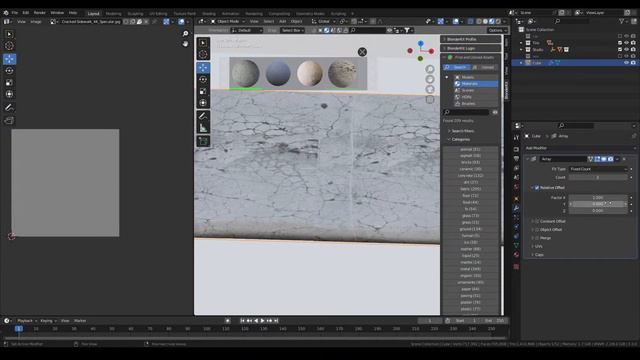This screenshot has height=360, width=640.
Task: Toggle visibility eye for the Tire collection
Action: tap(627, 42)
